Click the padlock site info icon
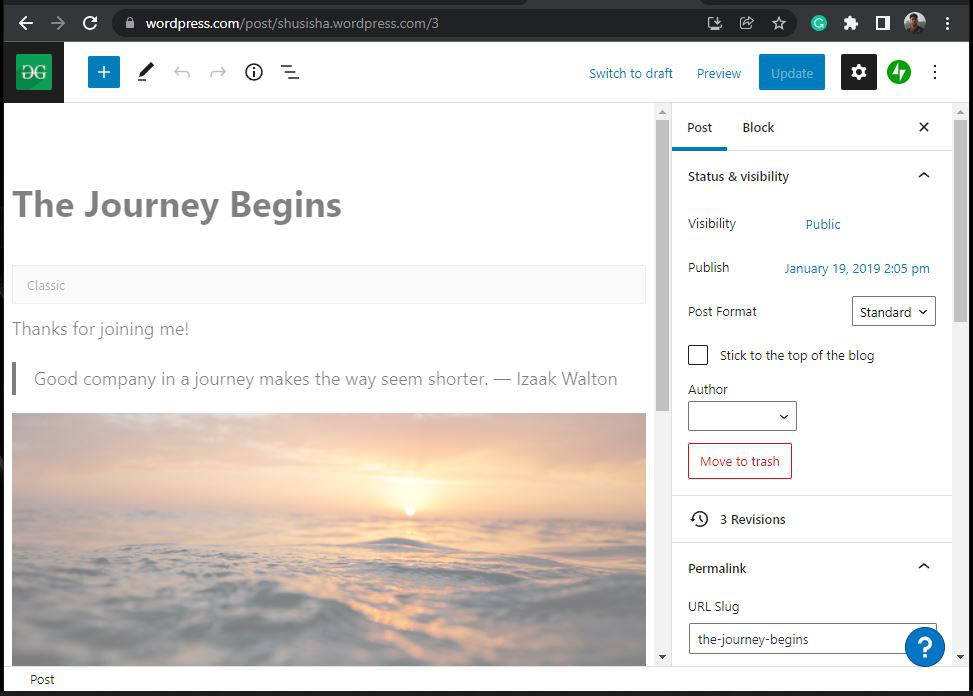Viewport: 973px width, 696px height. pyautogui.click(x=130, y=24)
